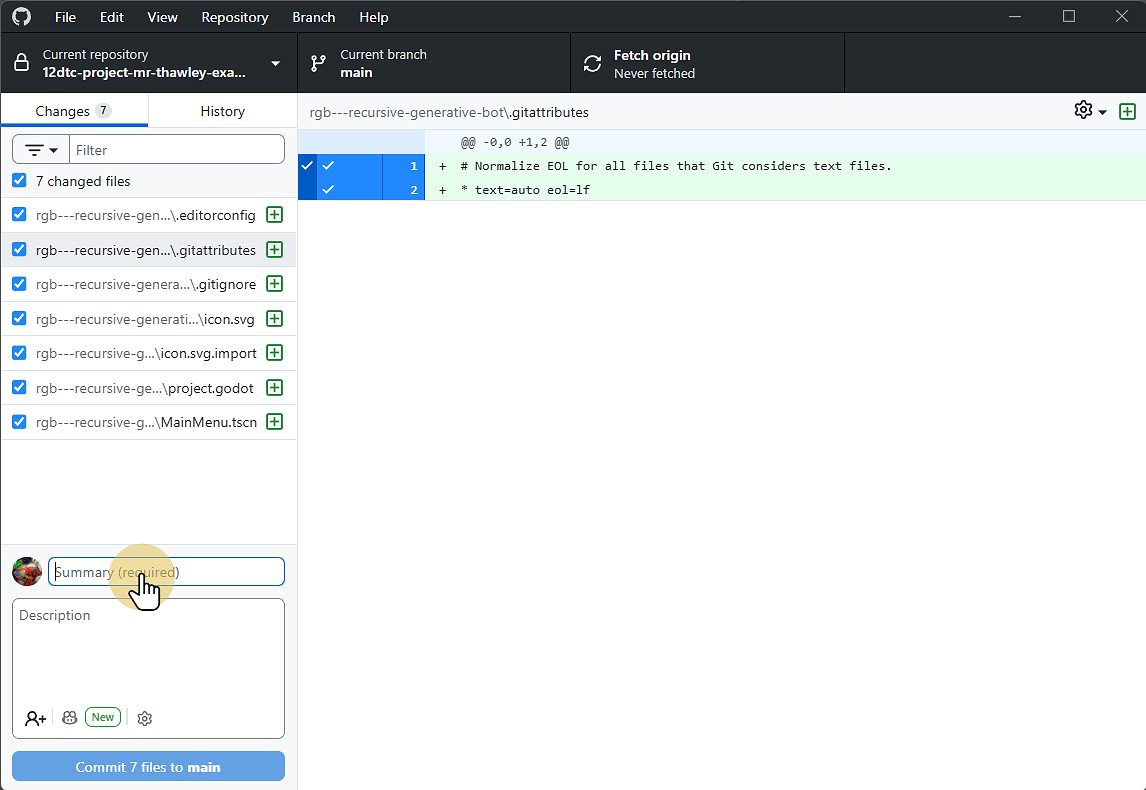Viewport: 1146px width, 790px height.
Task: Deselect line 1 of the .gitattributes diff
Action: coord(329,165)
